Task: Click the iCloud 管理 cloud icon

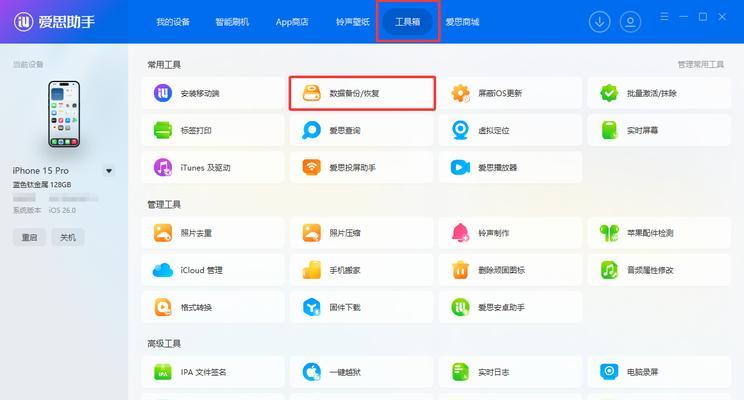Action: click(x=163, y=270)
